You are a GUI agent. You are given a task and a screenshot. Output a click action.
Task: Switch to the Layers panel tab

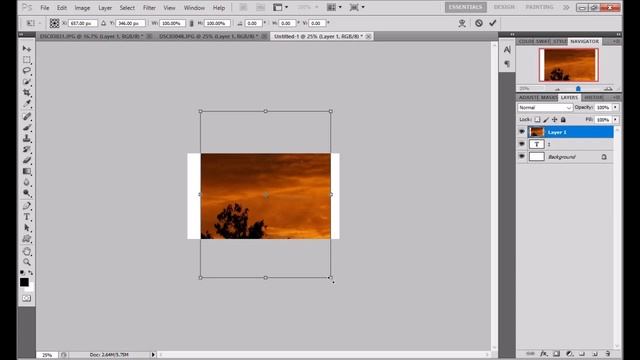coord(569,98)
